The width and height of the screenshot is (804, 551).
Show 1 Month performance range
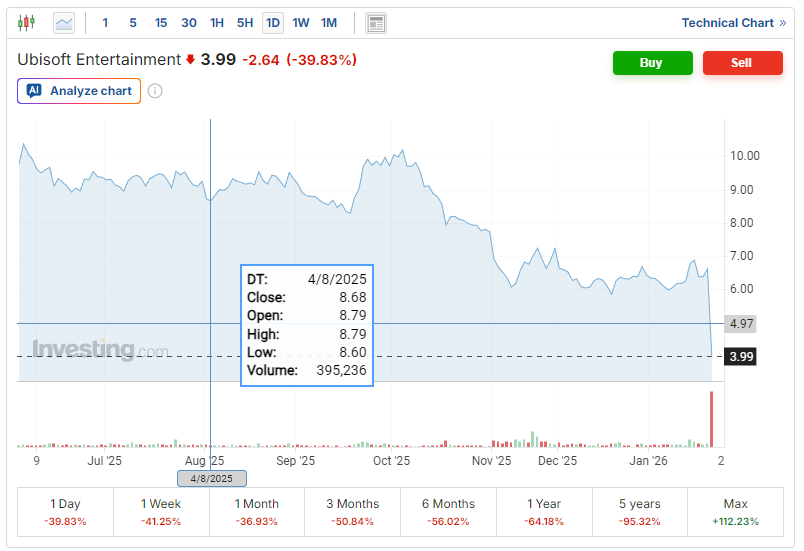click(257, 512)
